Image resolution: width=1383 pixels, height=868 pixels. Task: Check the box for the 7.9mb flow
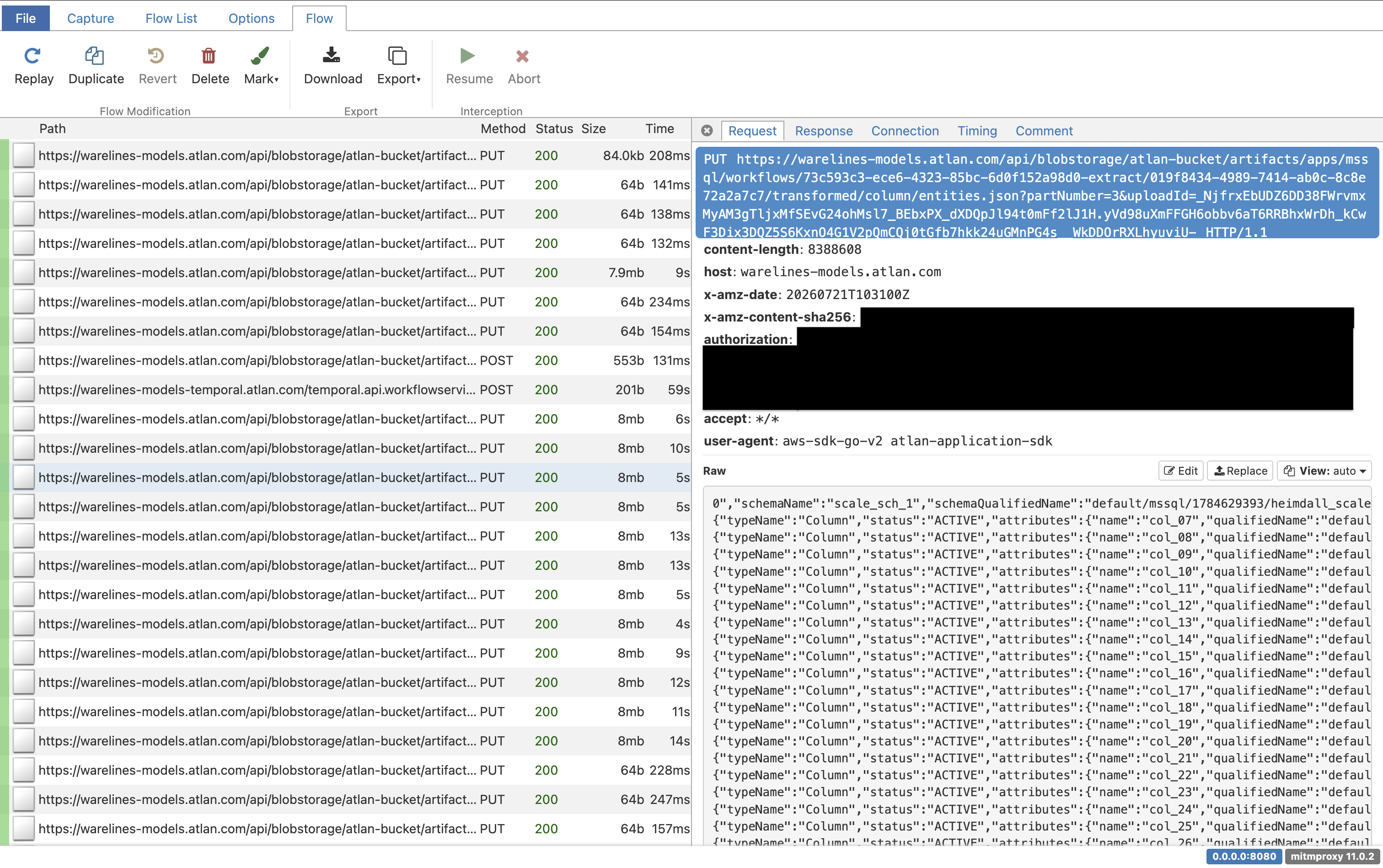point(23,273)
